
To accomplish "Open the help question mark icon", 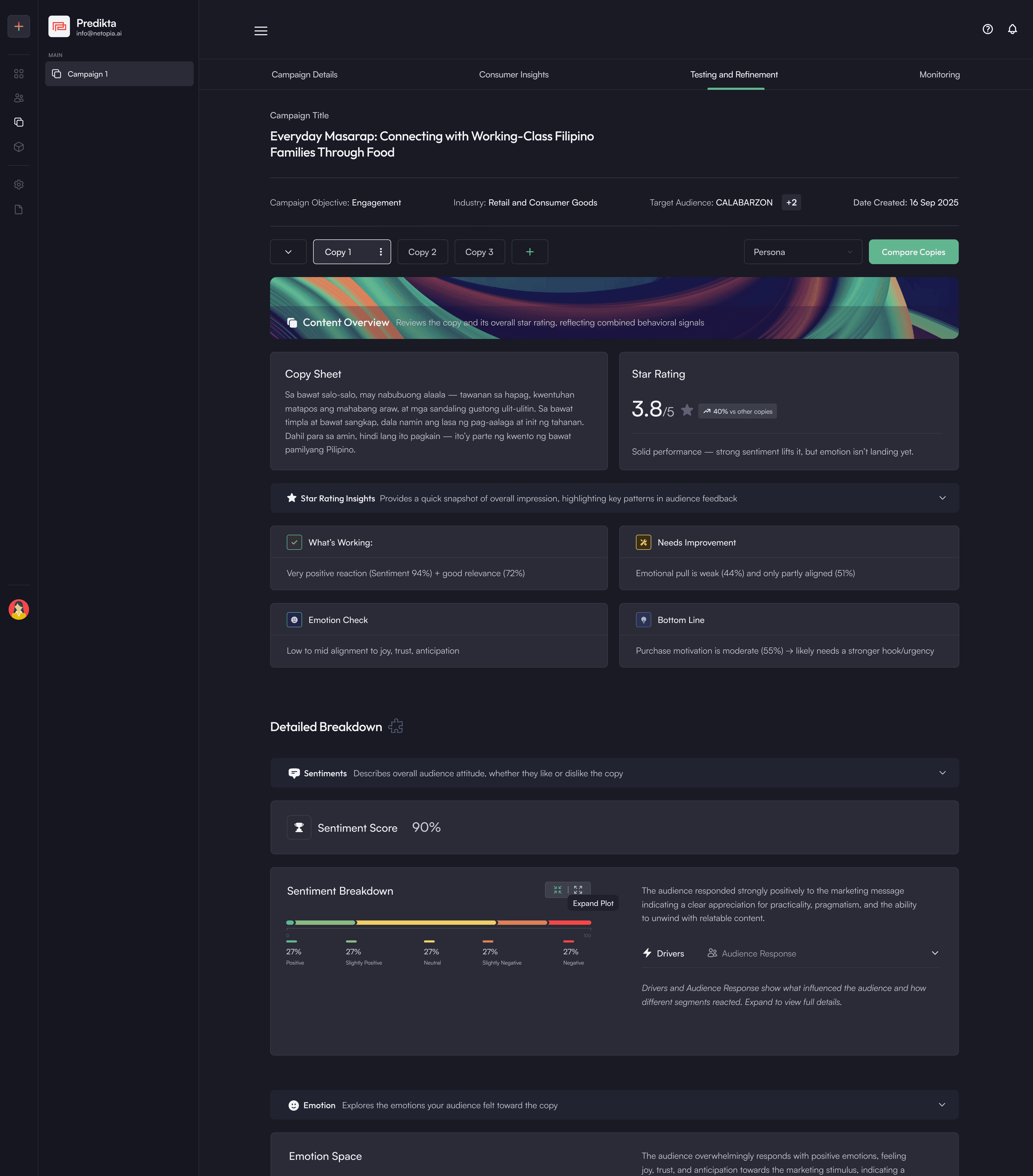I will pyautogui.click(x=988, y=29).
